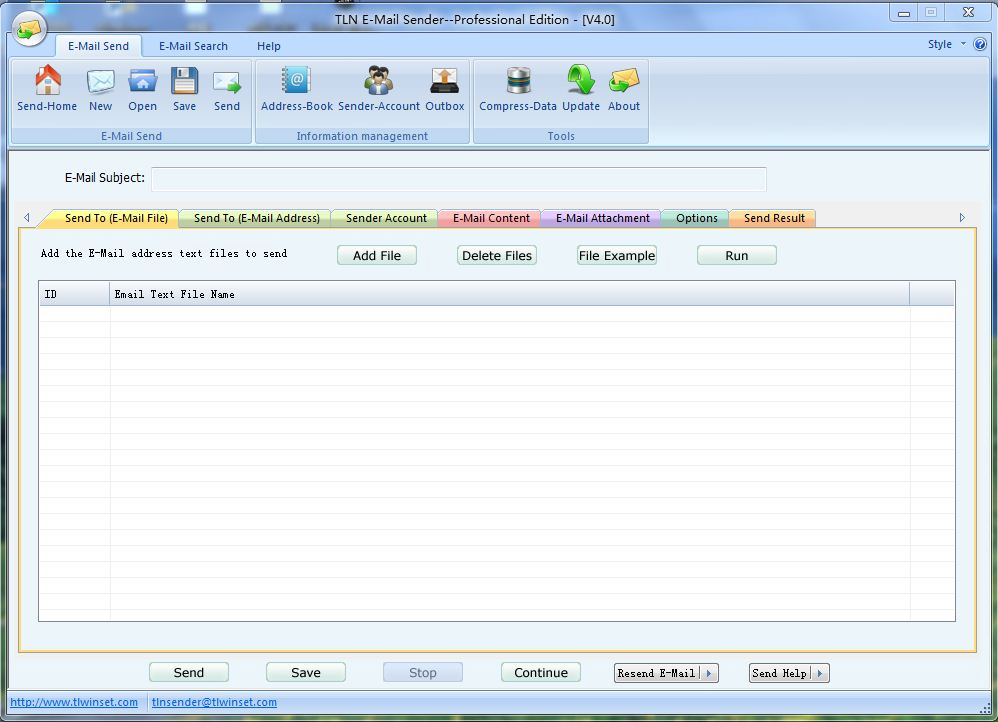Screen dimensions: 998x722
Task: Open the Send-Home screen
Action: pos(46,88)
